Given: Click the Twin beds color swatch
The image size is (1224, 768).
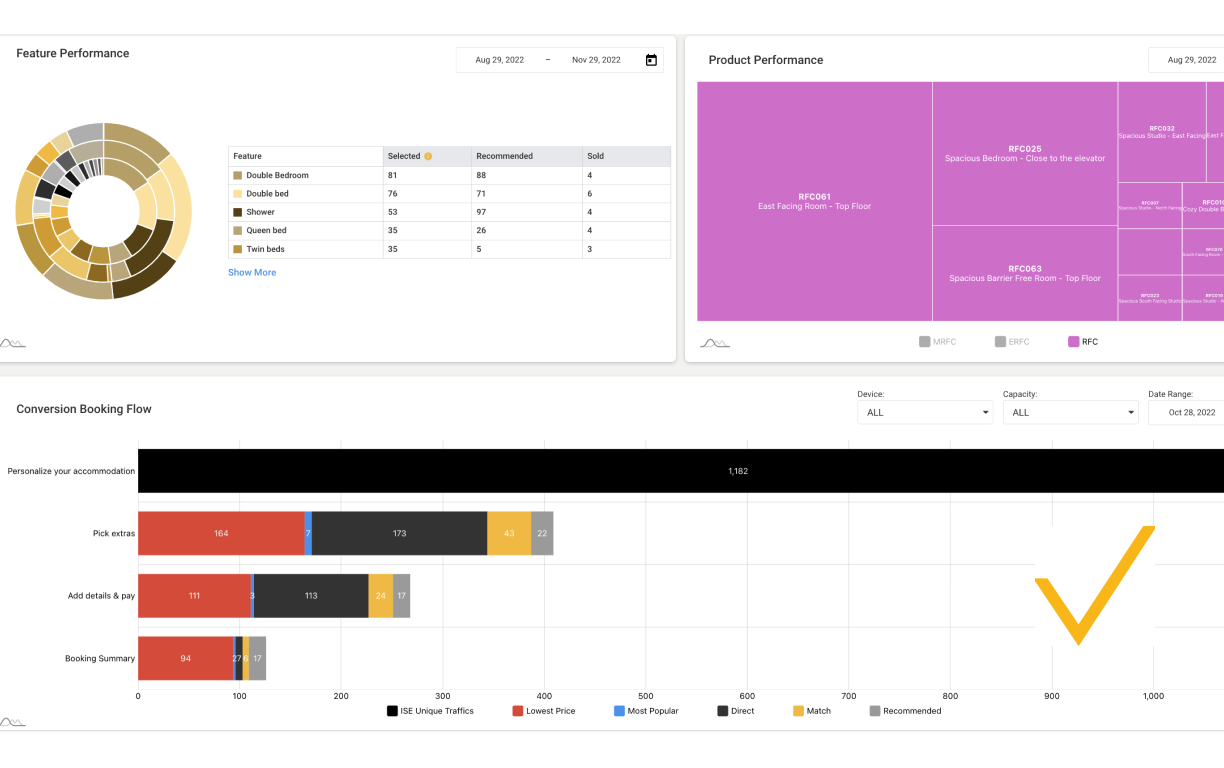Looking at the screenshot, I should (x=237, y=249).
